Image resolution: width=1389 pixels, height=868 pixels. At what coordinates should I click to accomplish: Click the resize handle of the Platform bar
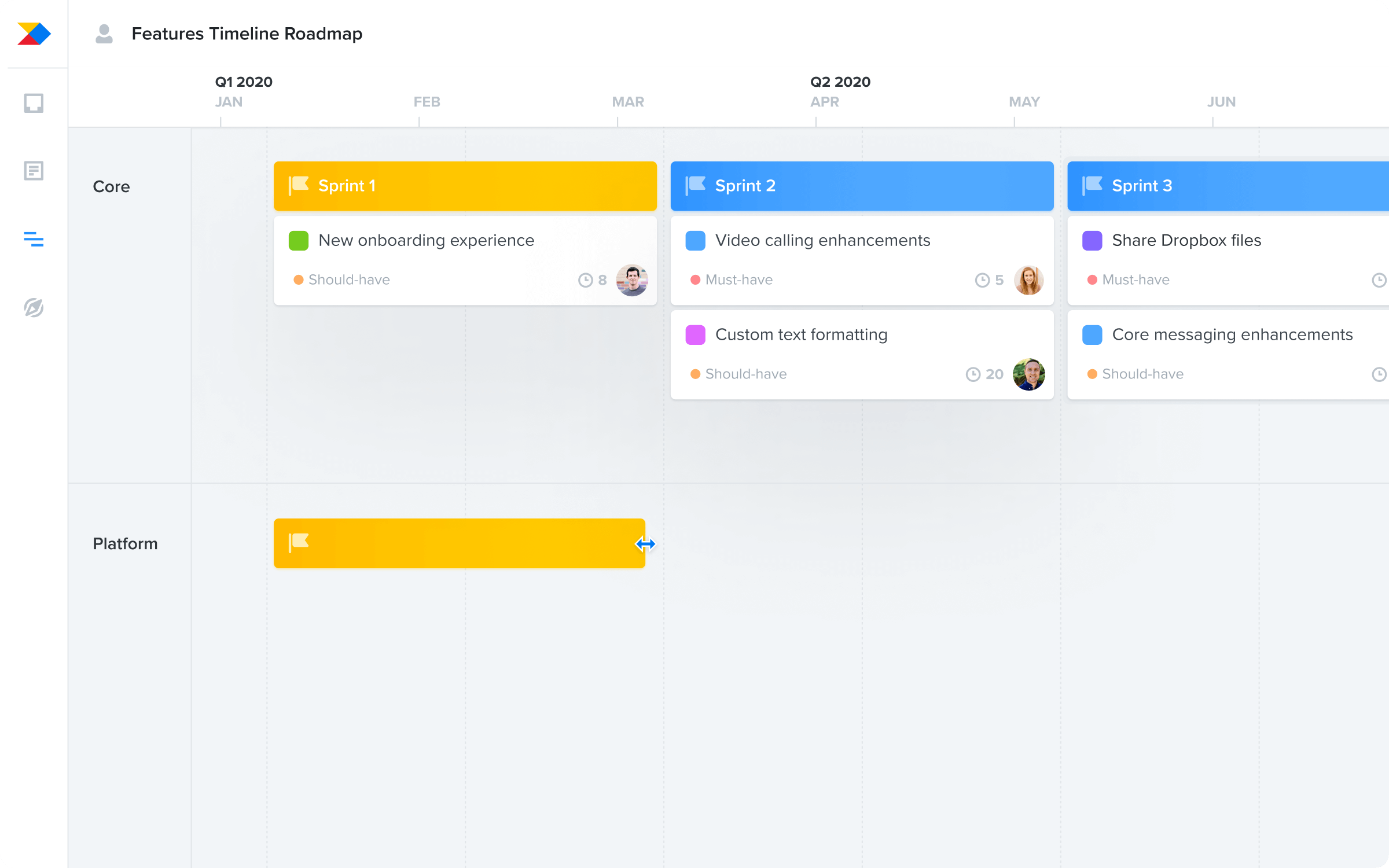coord(645,544)
